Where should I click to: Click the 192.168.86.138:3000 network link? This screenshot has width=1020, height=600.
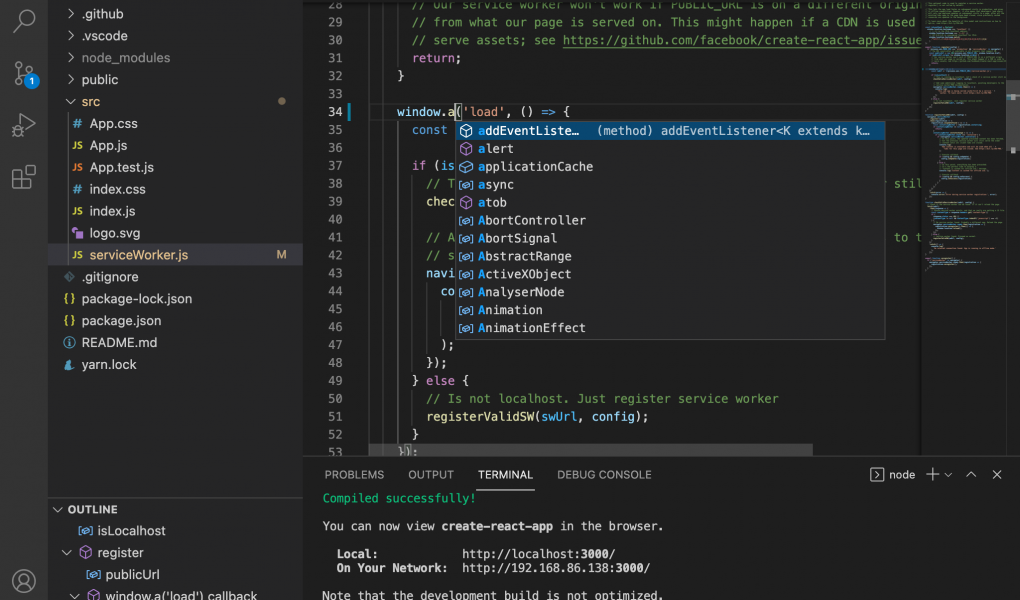[556, 568]
